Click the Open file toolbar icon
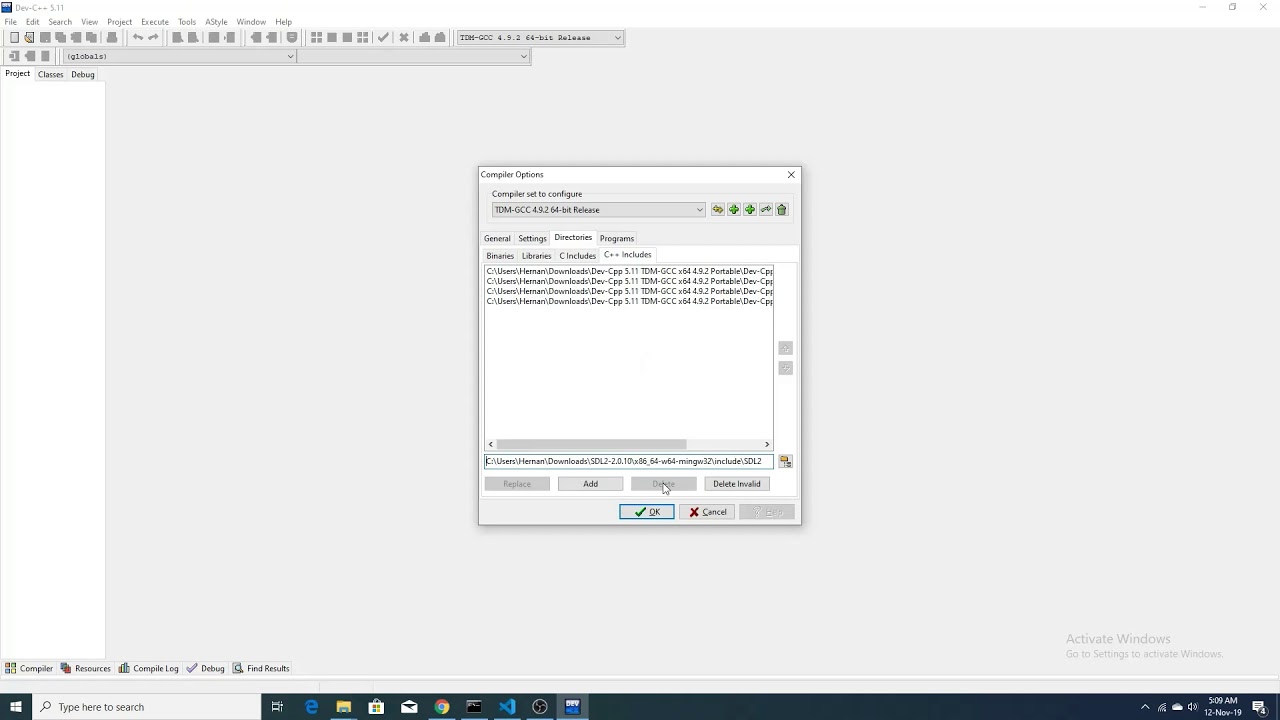 point(30,38)
